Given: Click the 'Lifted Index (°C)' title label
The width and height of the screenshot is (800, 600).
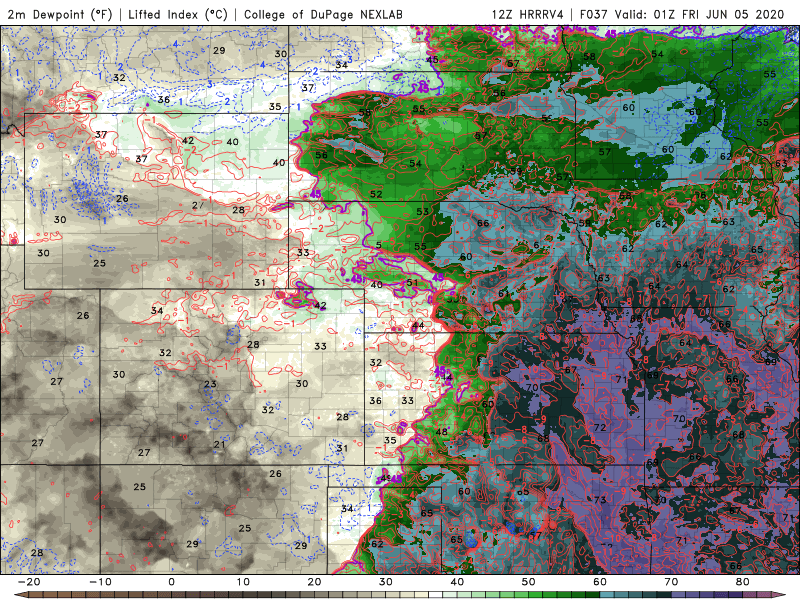Looking at the screenshot, I should [178, 14].
